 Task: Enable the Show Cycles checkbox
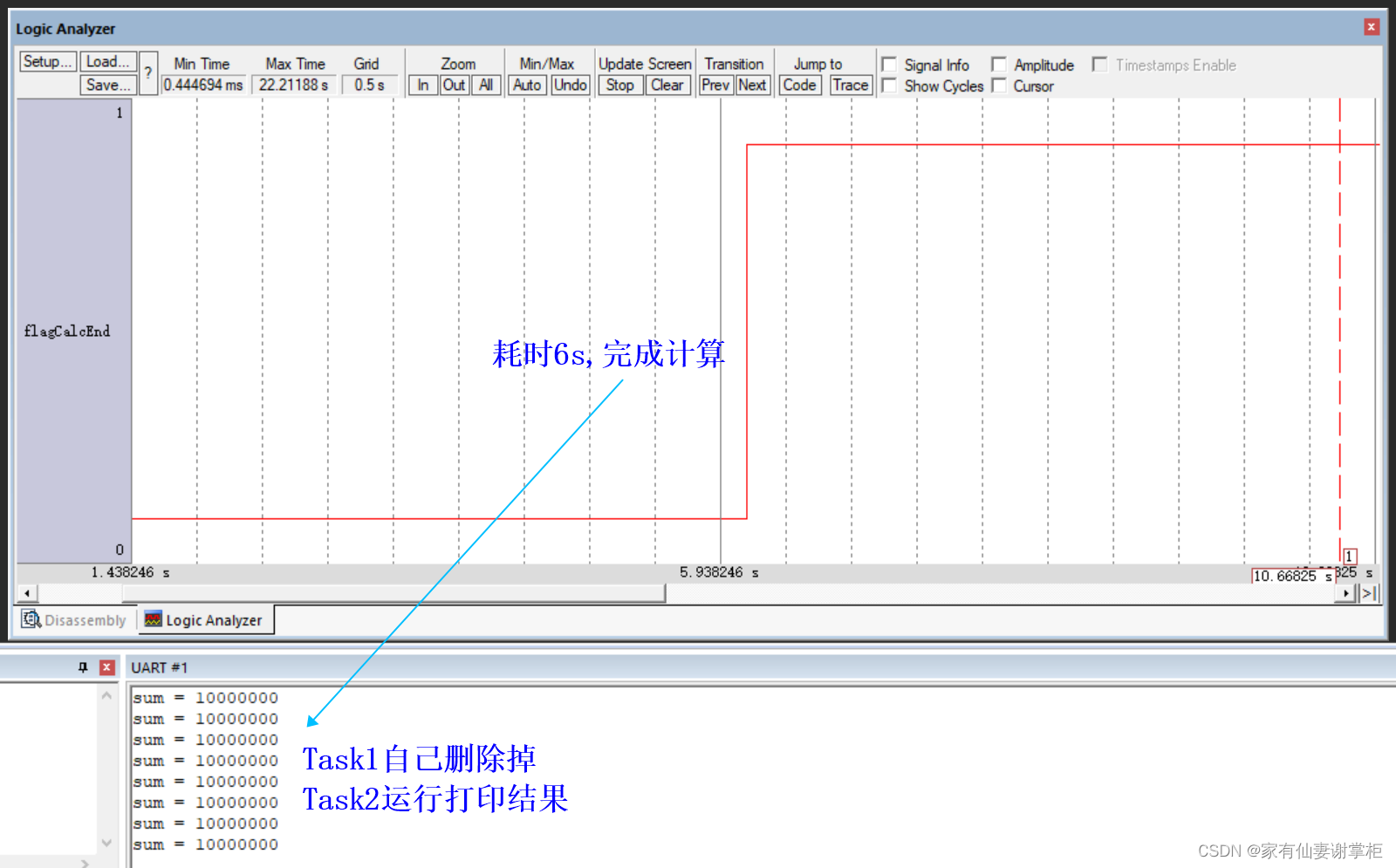coord(889,85)
